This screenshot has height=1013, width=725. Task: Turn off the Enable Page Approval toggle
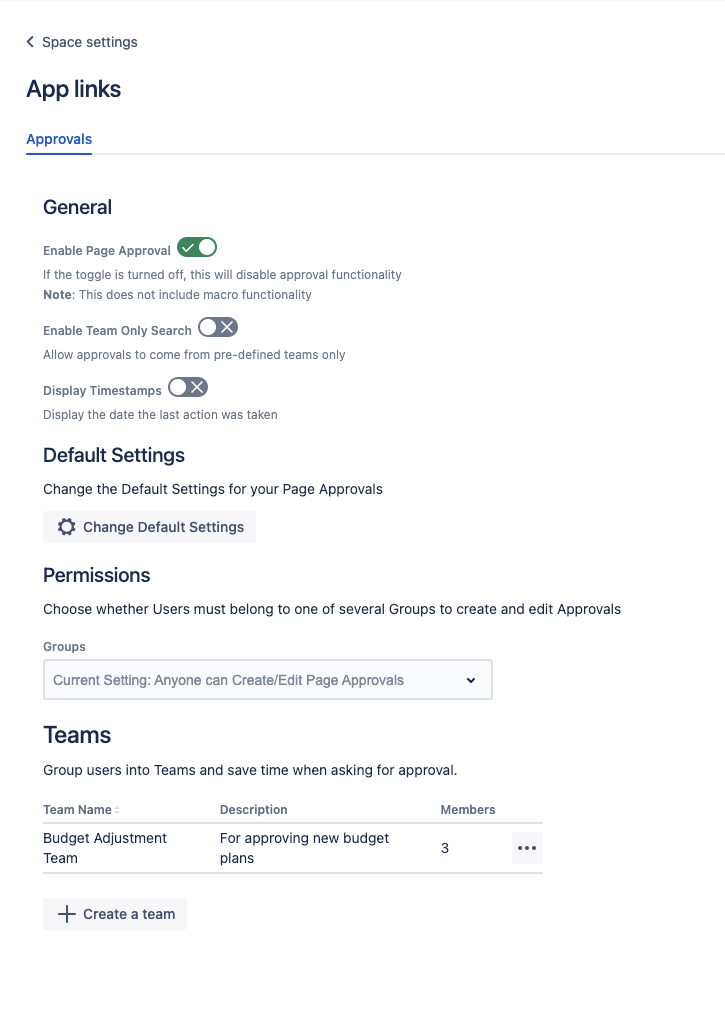pos(197,248)
